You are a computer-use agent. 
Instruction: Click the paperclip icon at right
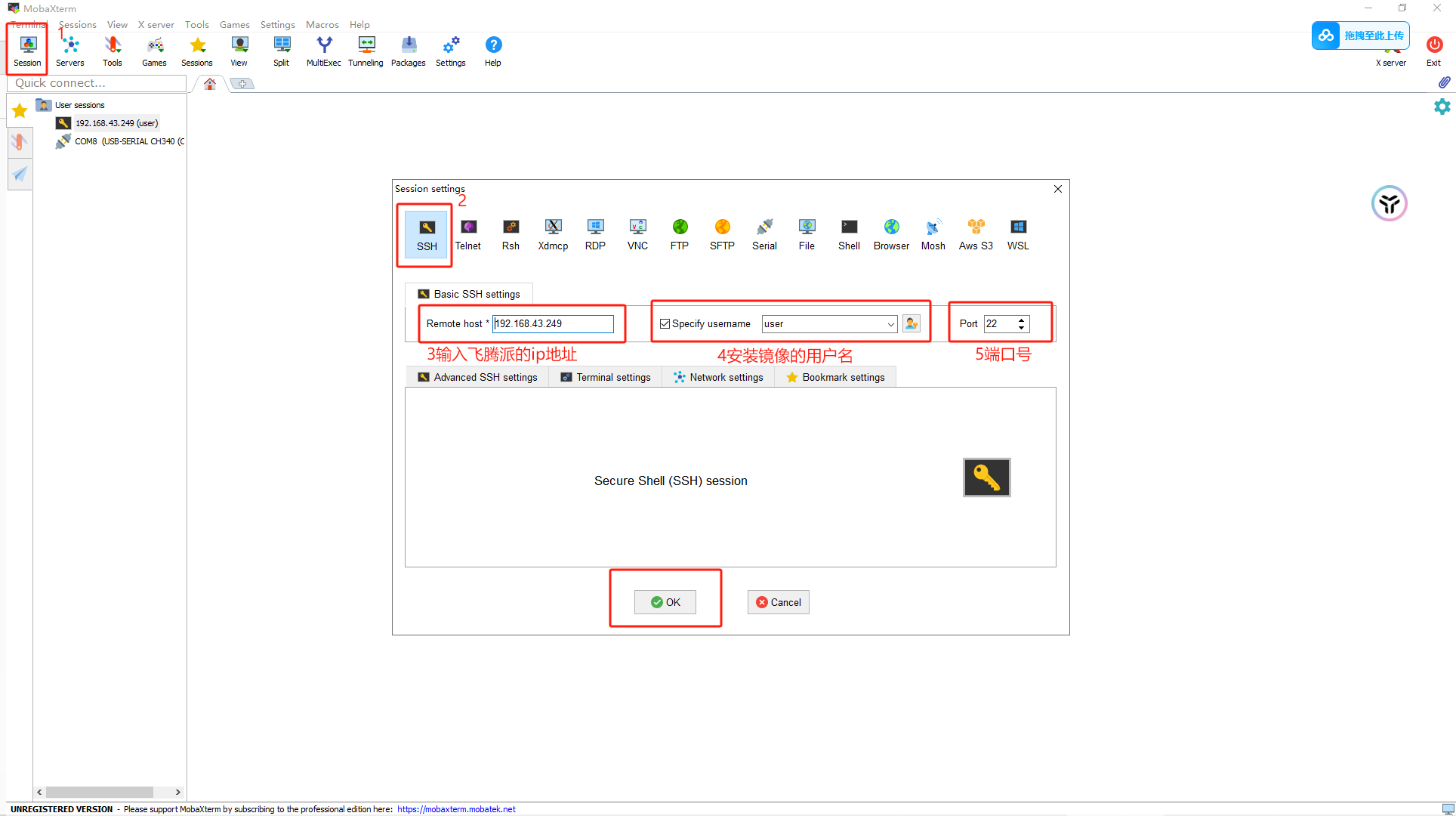pos(1443,82)
